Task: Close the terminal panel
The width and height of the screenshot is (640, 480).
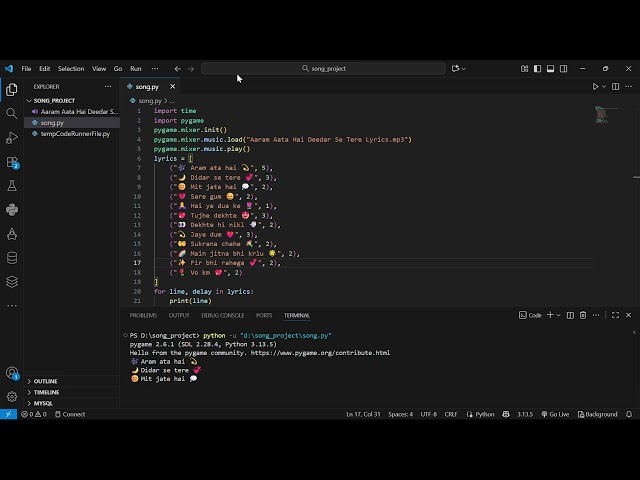Action: (x=629, y=315)
